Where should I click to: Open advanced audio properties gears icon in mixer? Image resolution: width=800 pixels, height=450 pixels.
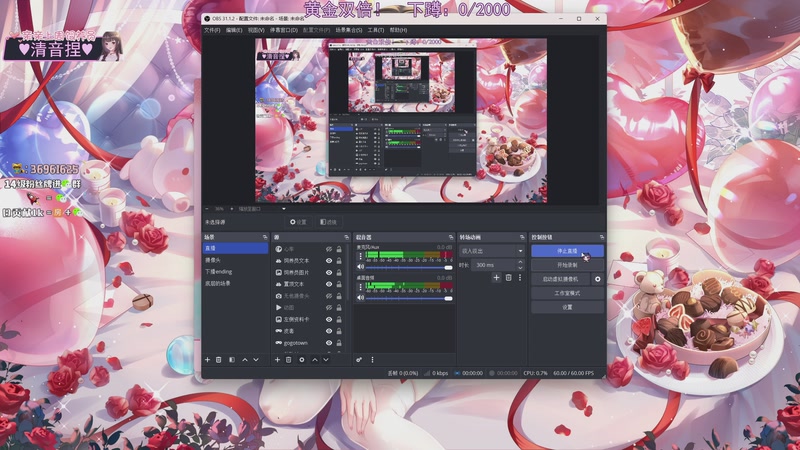pos(359,360)
